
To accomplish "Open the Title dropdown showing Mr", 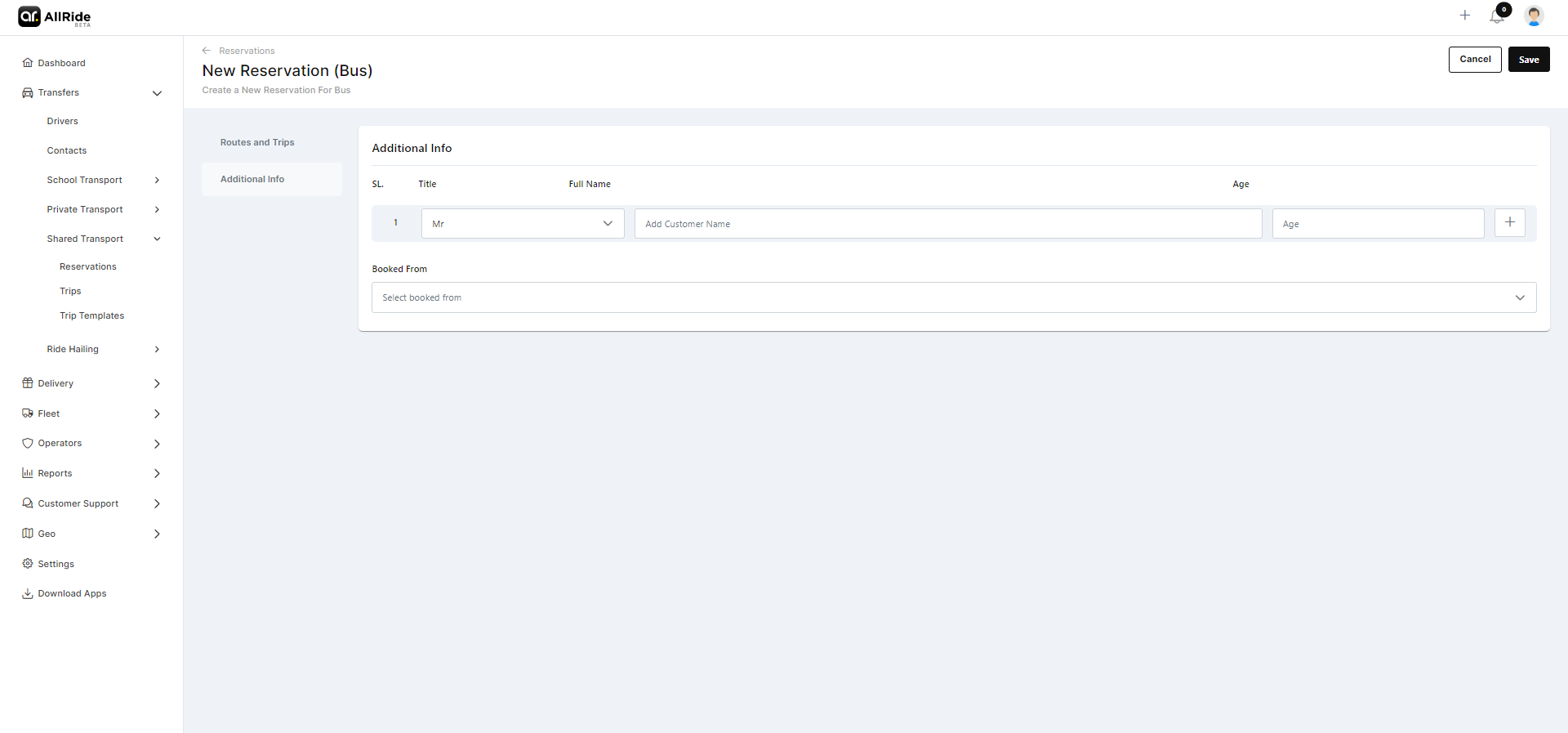I will [523, 224].
